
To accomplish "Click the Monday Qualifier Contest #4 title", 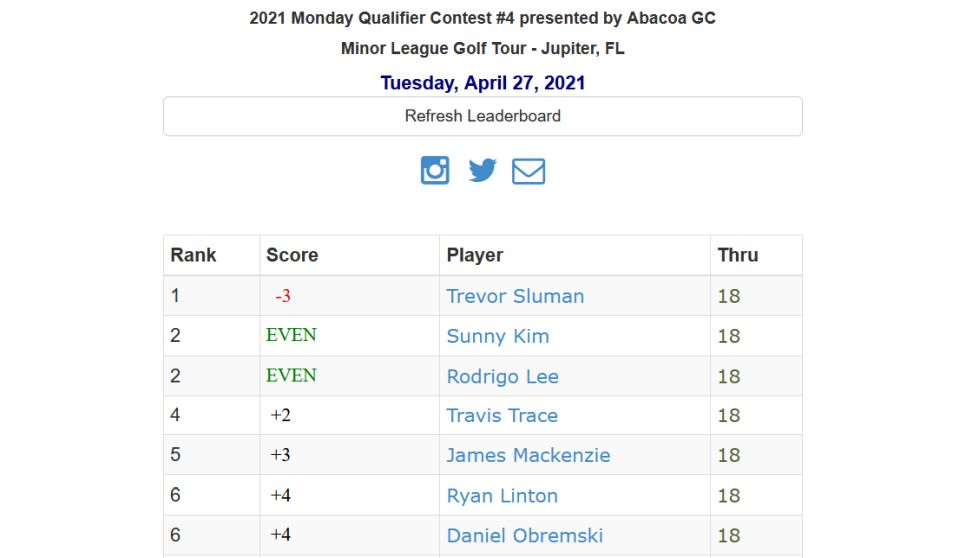I will click(x=482, y=18).
